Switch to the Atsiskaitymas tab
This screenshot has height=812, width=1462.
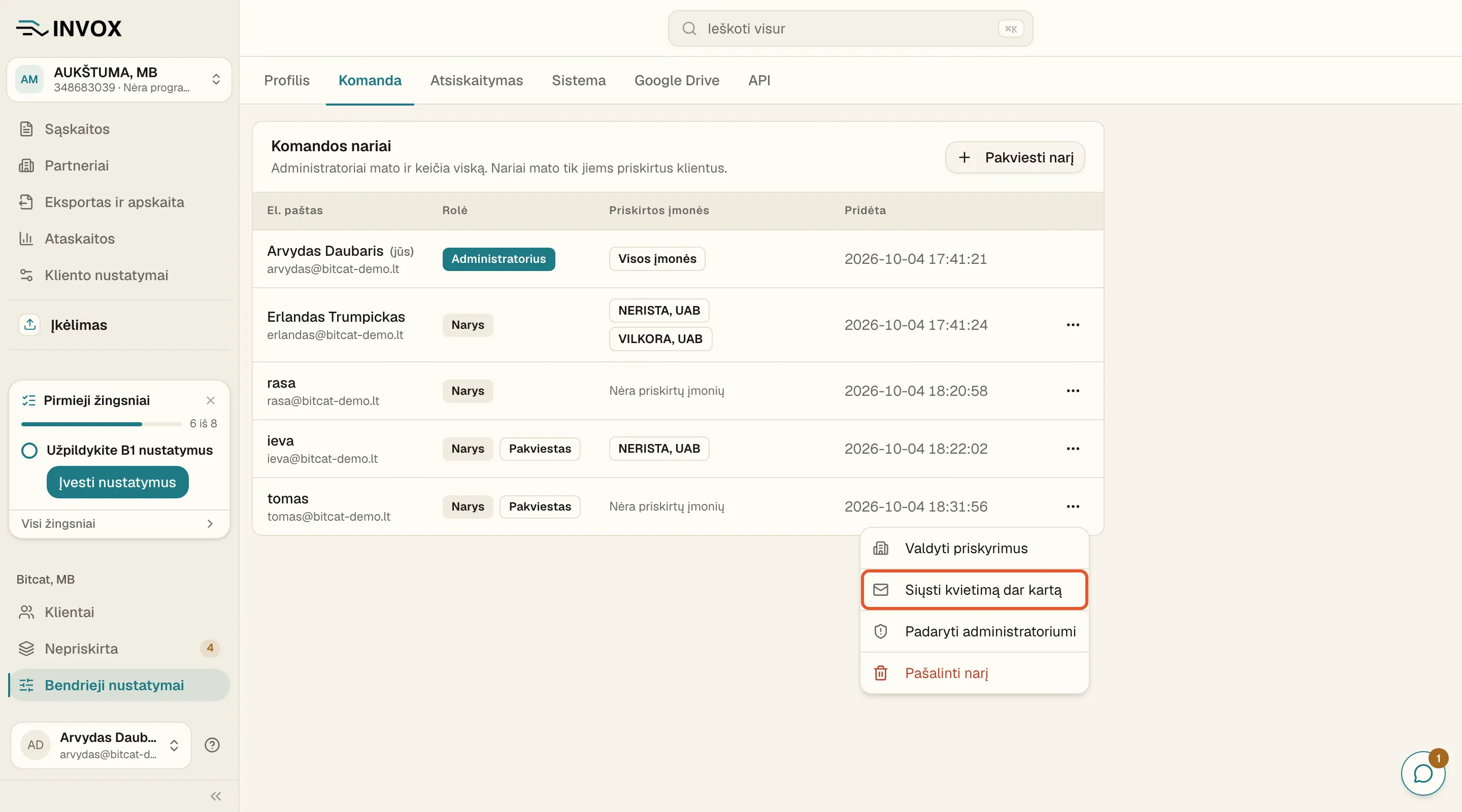pos(476,81)
